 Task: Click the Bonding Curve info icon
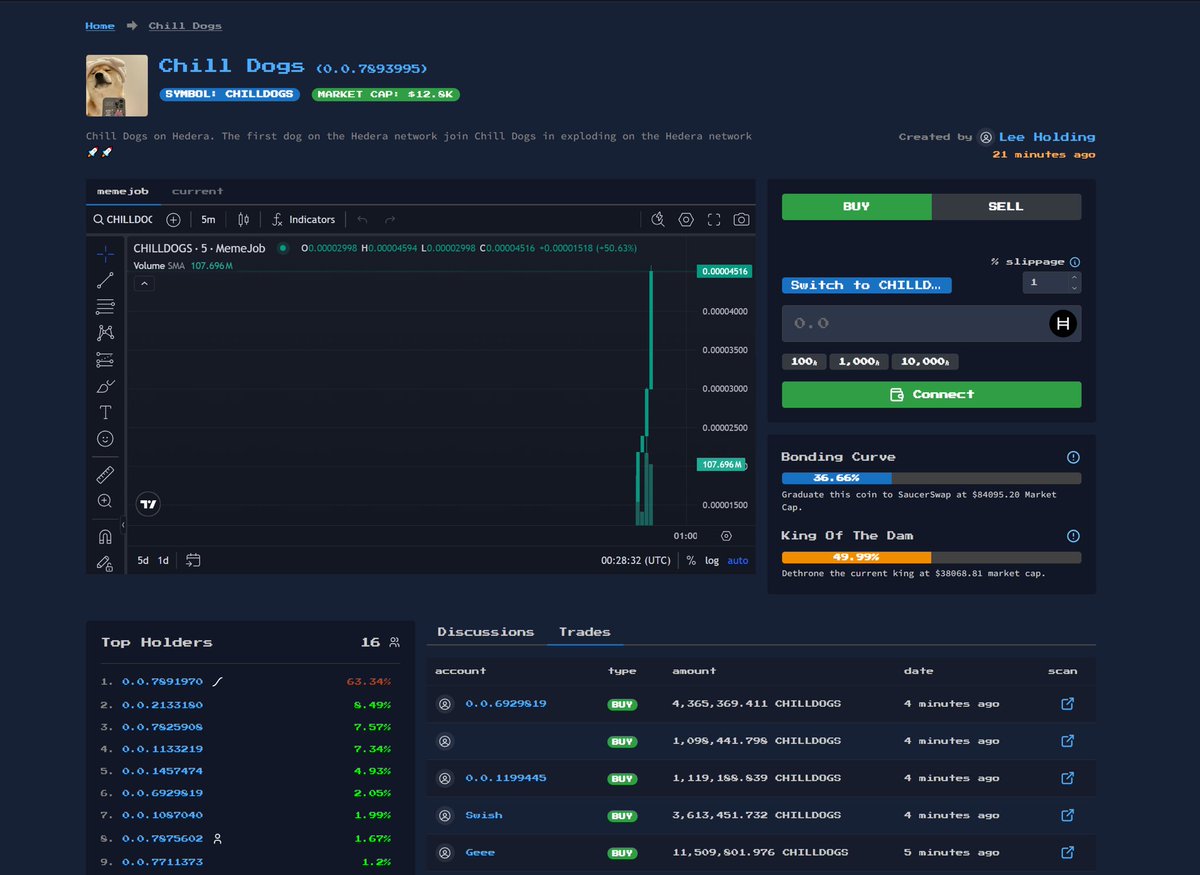(1073, 457)
